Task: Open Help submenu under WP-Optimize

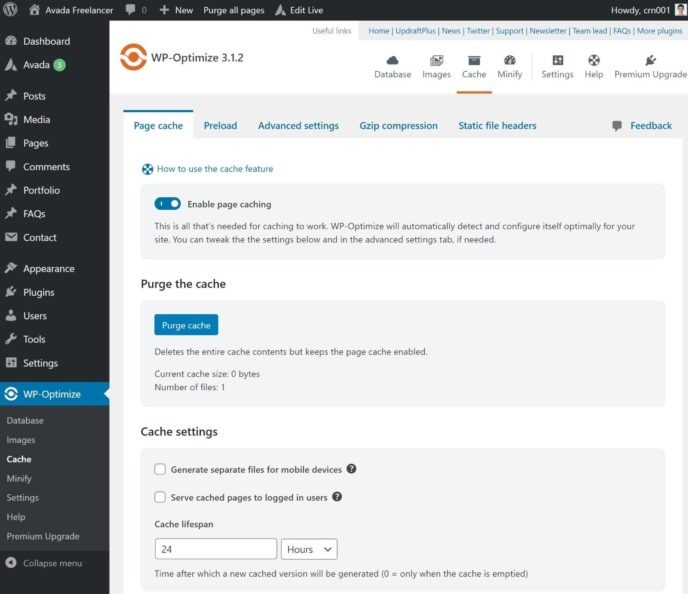Action: click(16, 517)
